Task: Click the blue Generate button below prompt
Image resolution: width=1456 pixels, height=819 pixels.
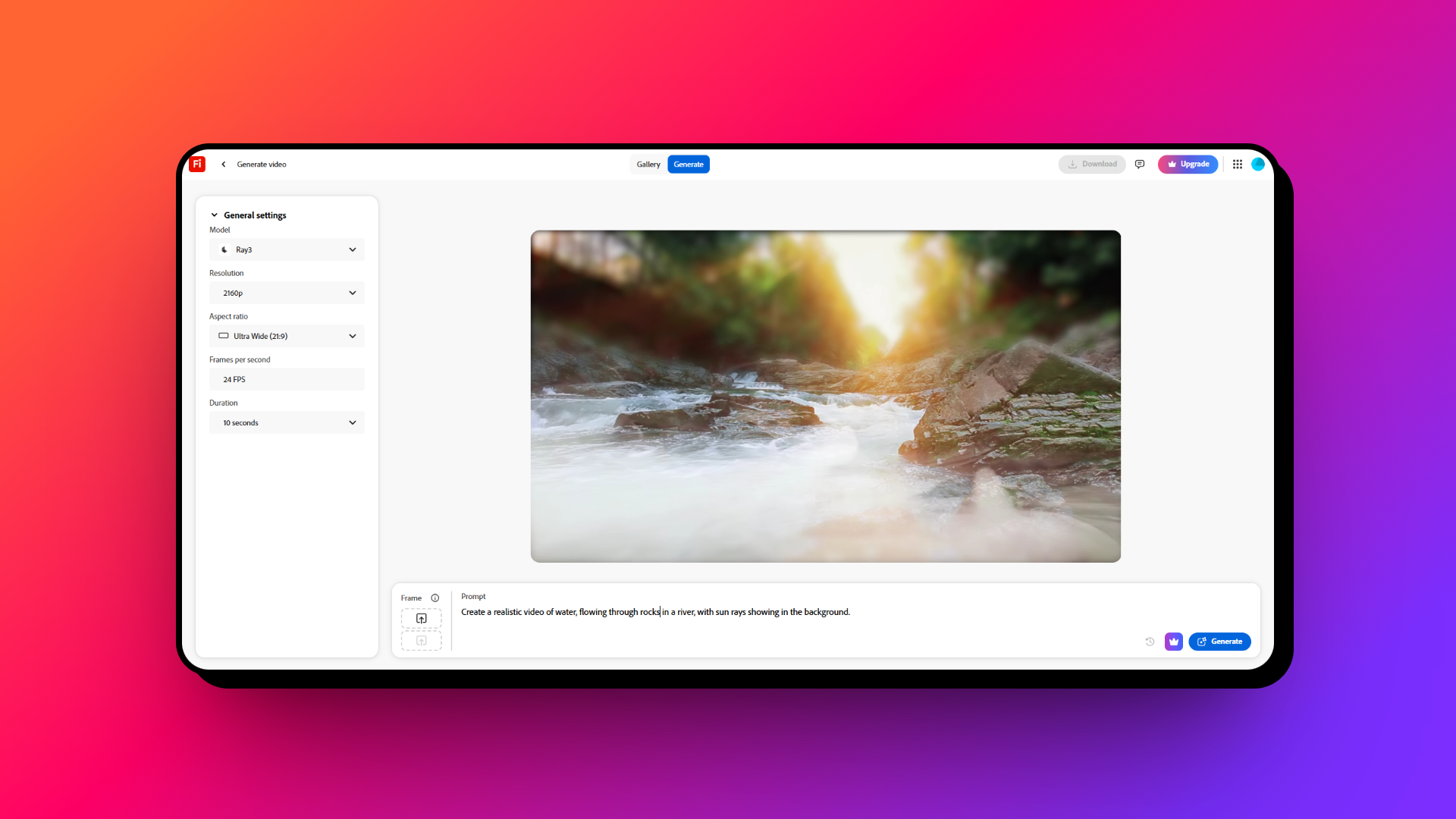Action: click(x=1219, y=642)
